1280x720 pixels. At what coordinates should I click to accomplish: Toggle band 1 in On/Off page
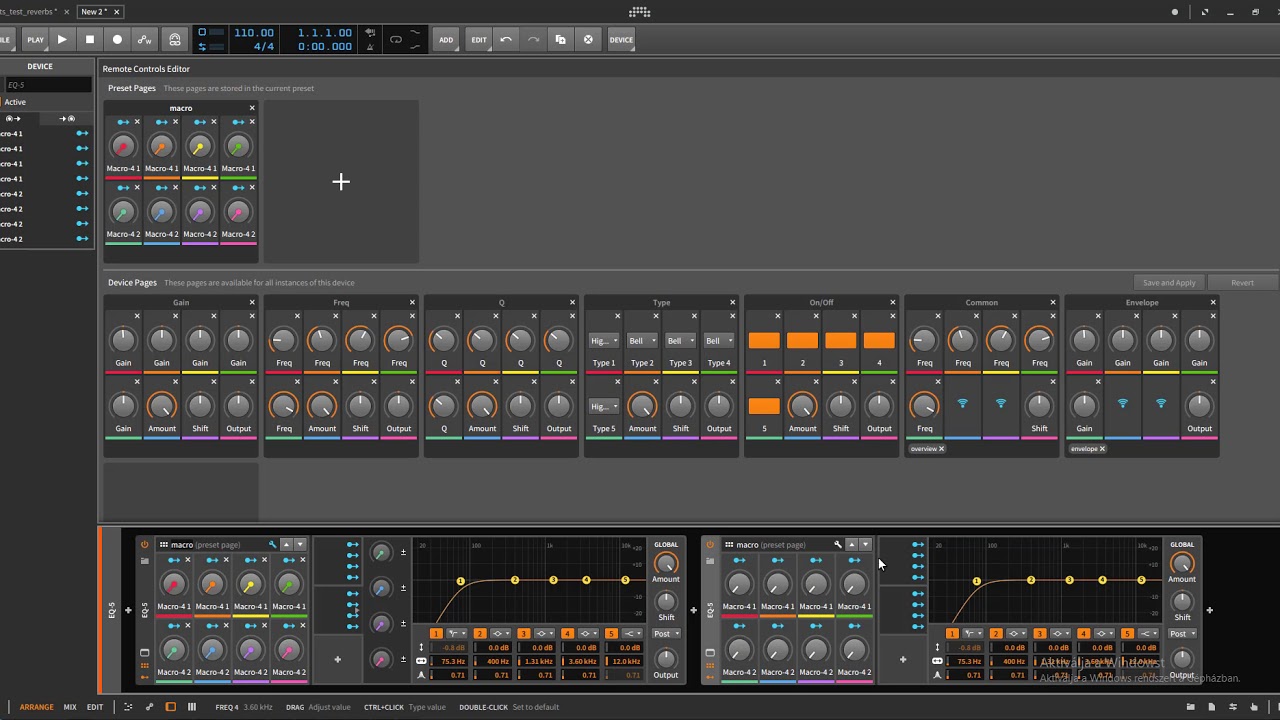click(x=764, y=341)
